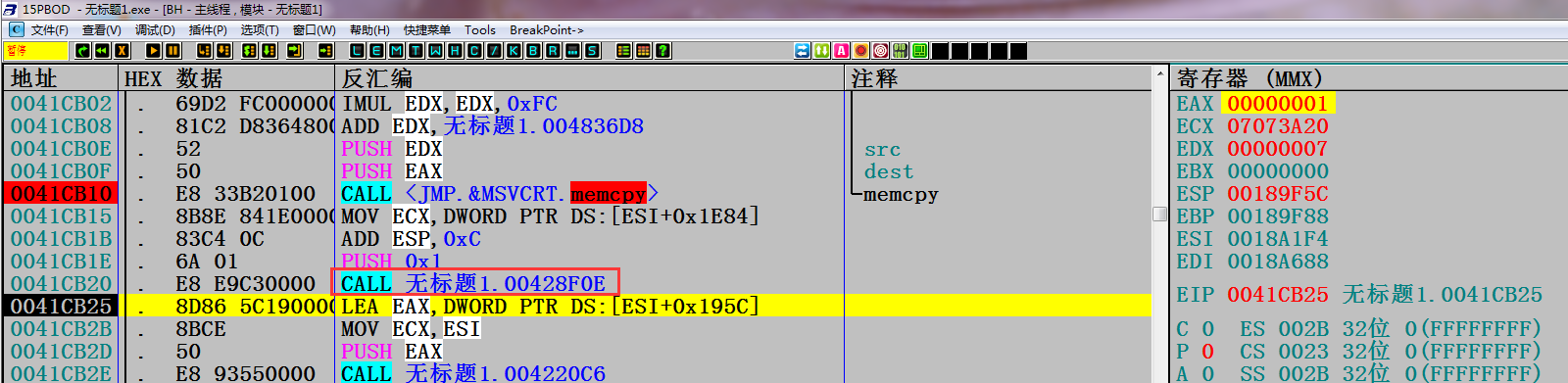This screenshot has width=1568, height=383.
Task: Click the orange grid appearance icon
Action: point(643,50)
